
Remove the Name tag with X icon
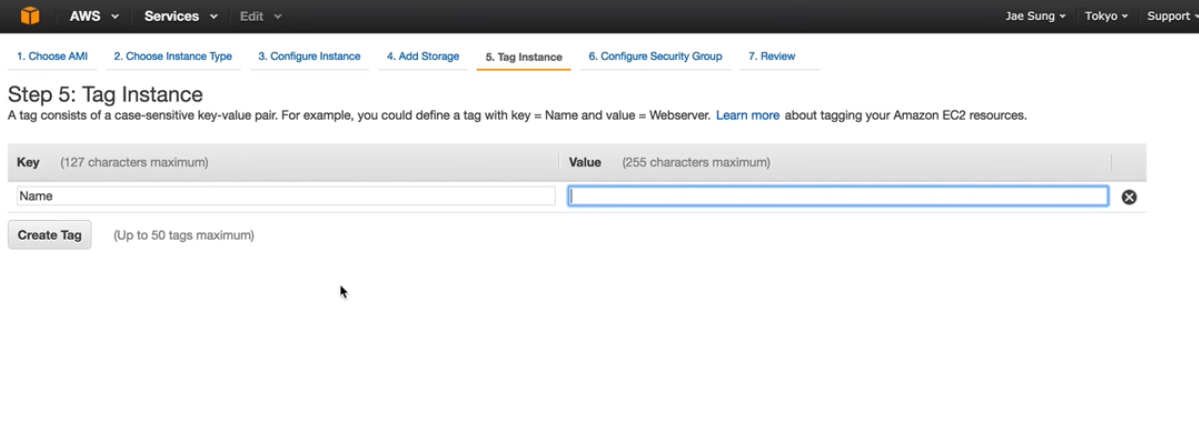click(1129, 197)
